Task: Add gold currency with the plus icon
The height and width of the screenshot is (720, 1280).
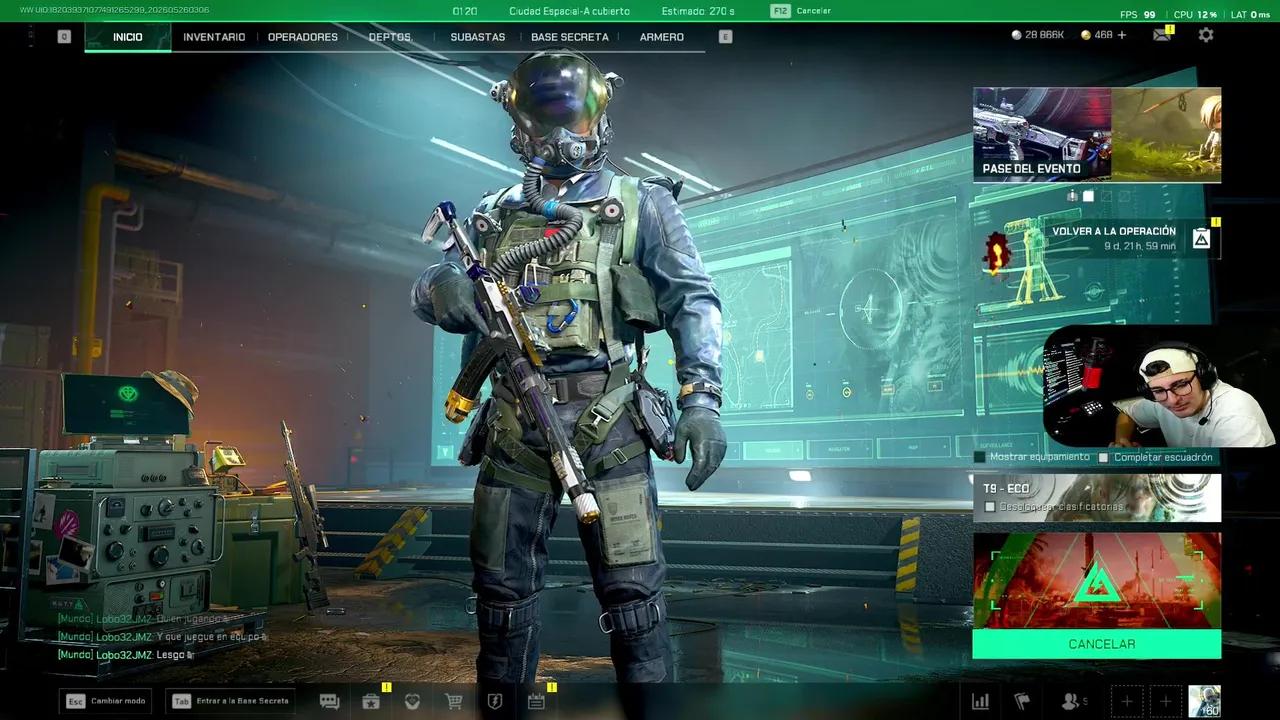Action: (1122, 35)
